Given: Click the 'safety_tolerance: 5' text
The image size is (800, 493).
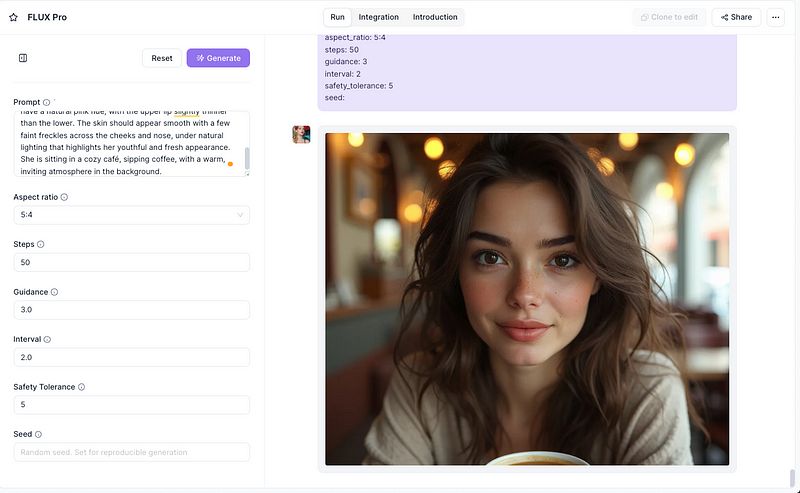Looking at the screenshot, I should click(x=359, y=86).
